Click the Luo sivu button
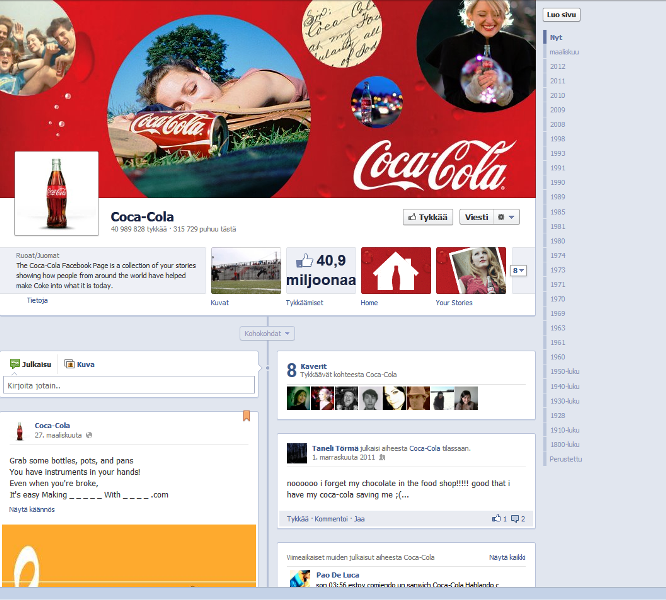The width and height of the screenshot is (666, 600). [561, 15]
